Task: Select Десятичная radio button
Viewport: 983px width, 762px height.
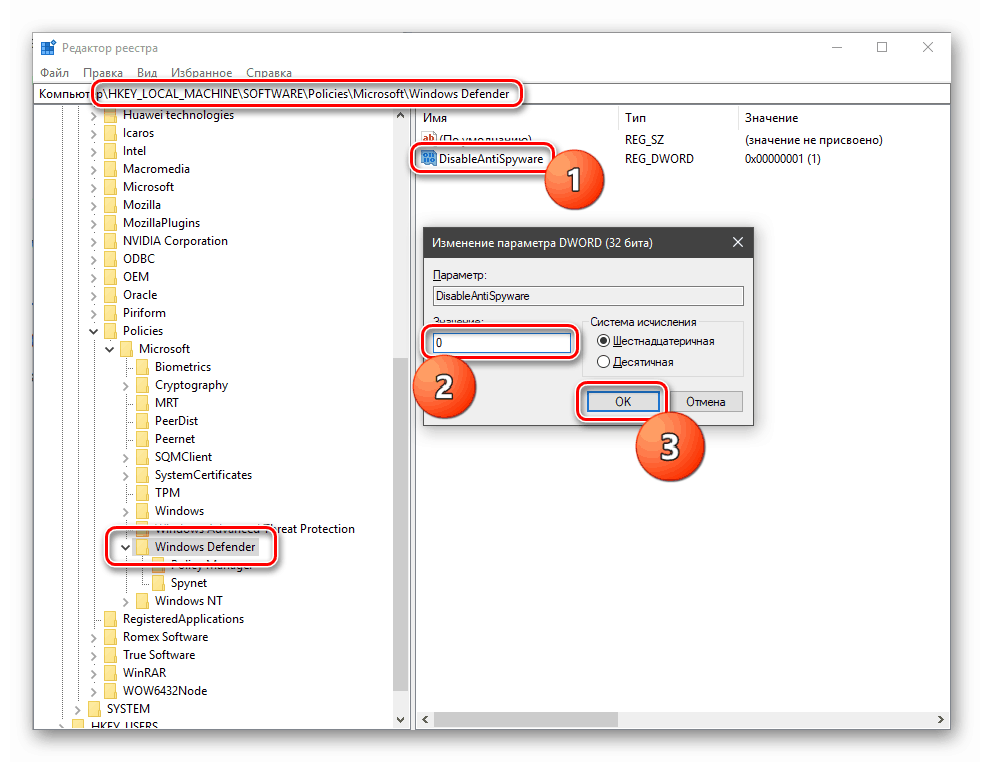Action: [x=603, y=362]
